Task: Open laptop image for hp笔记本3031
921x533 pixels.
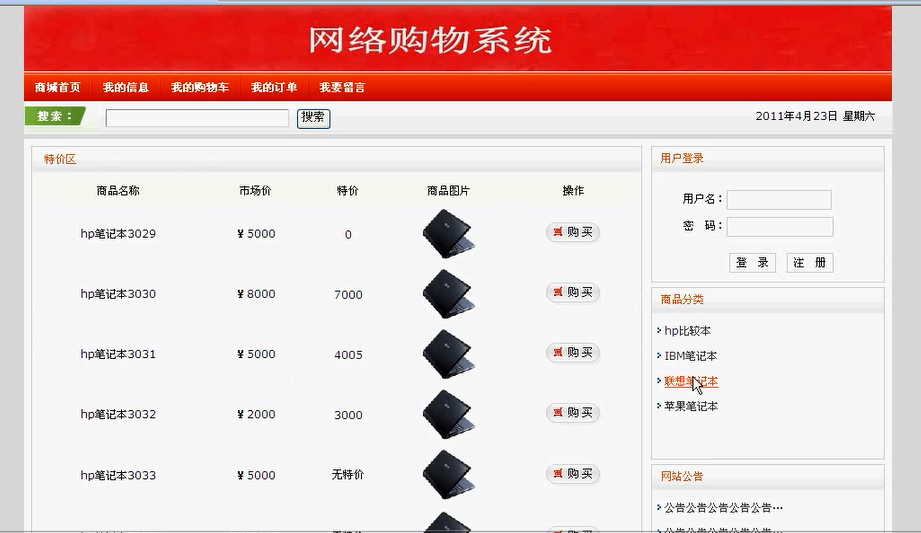Action: point(448,354)
